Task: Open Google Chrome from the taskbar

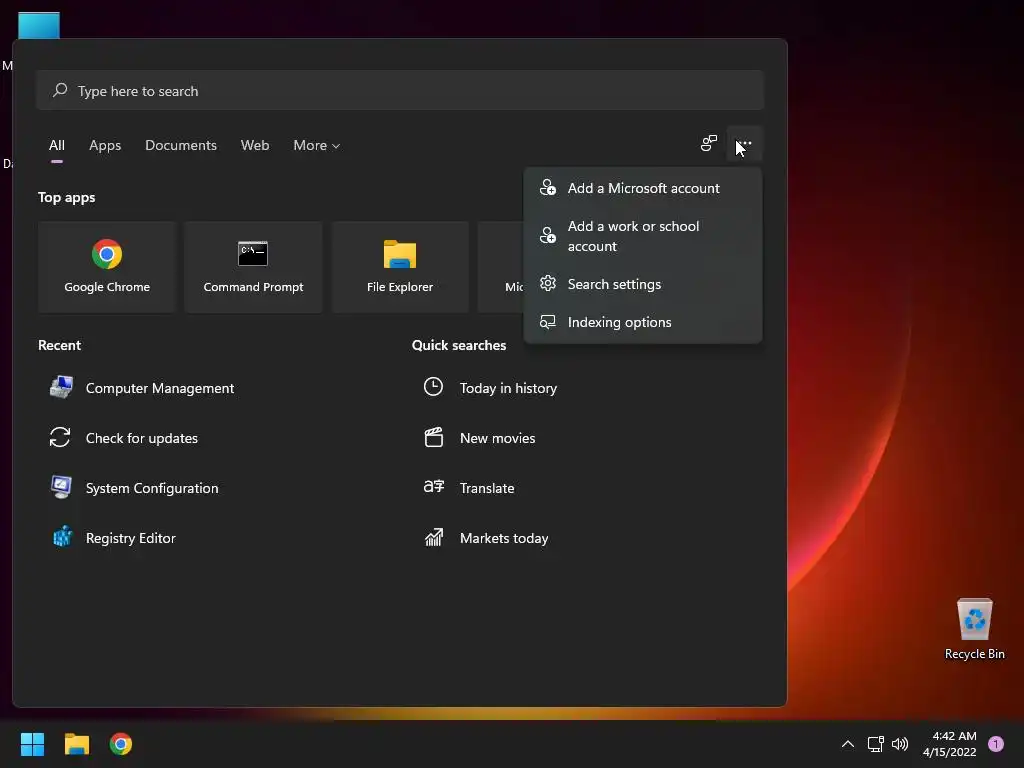Action: pos(121,744)
